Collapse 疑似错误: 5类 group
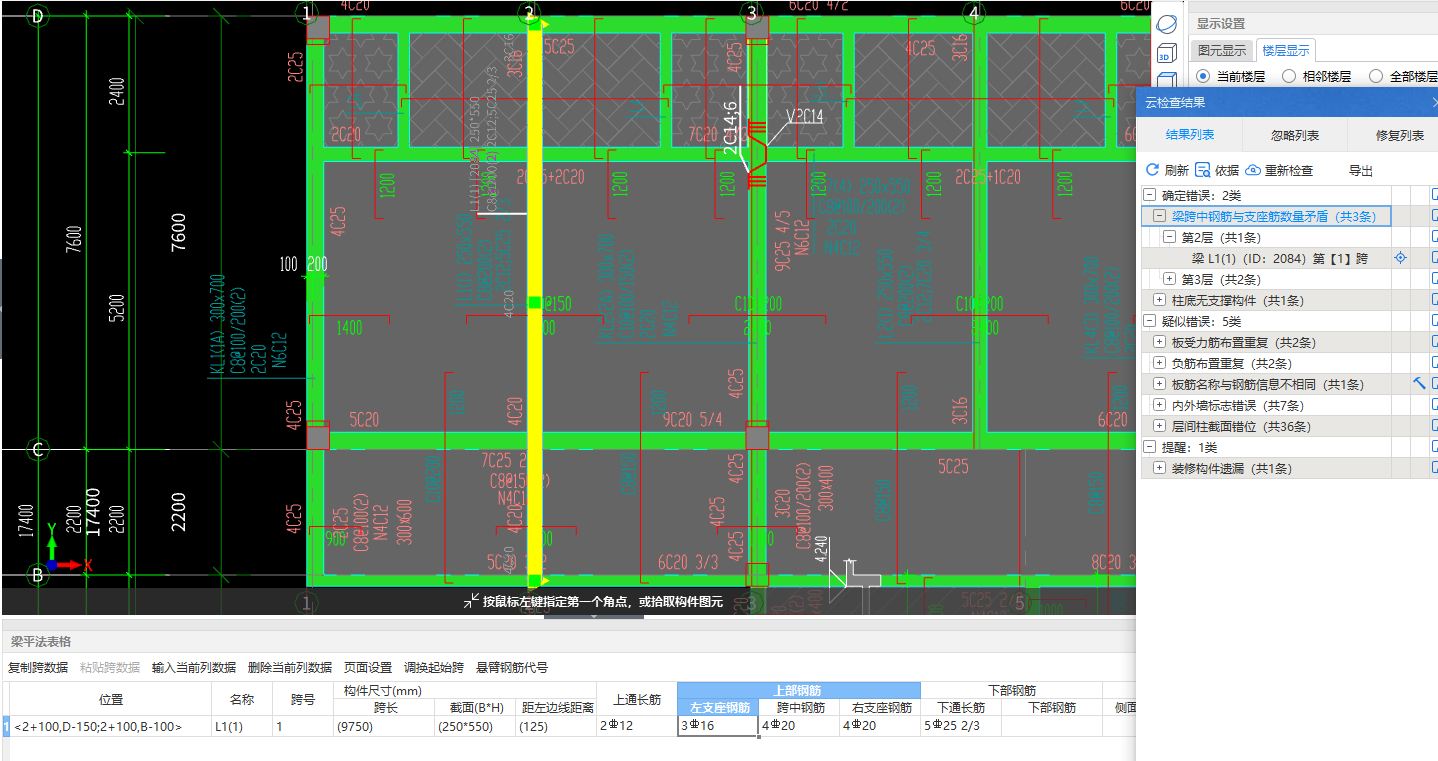The height and width of the screenshot is (761, 1438). 1149,321
